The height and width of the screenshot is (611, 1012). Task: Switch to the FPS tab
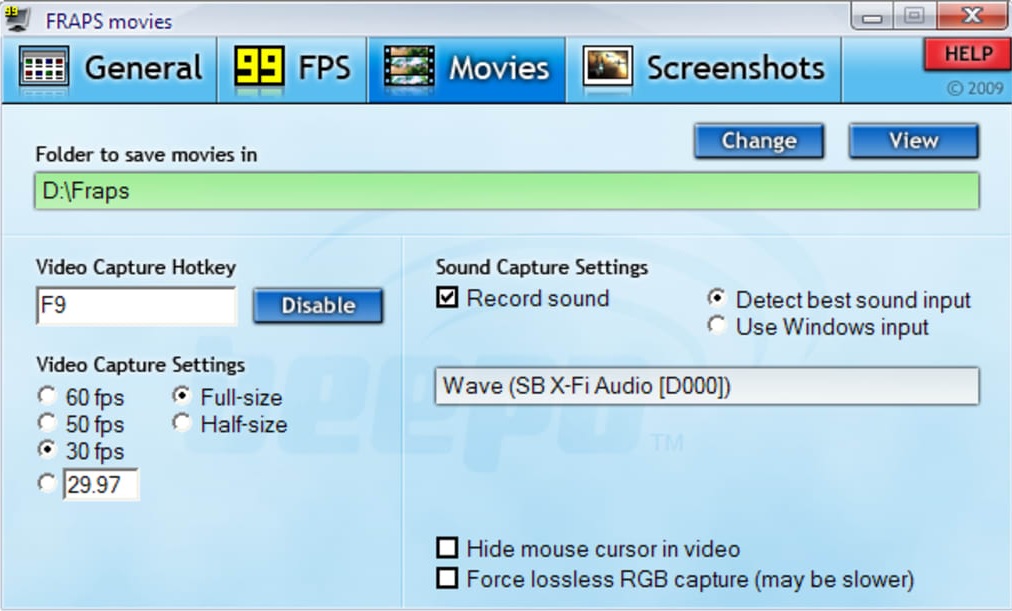[292, 69]
